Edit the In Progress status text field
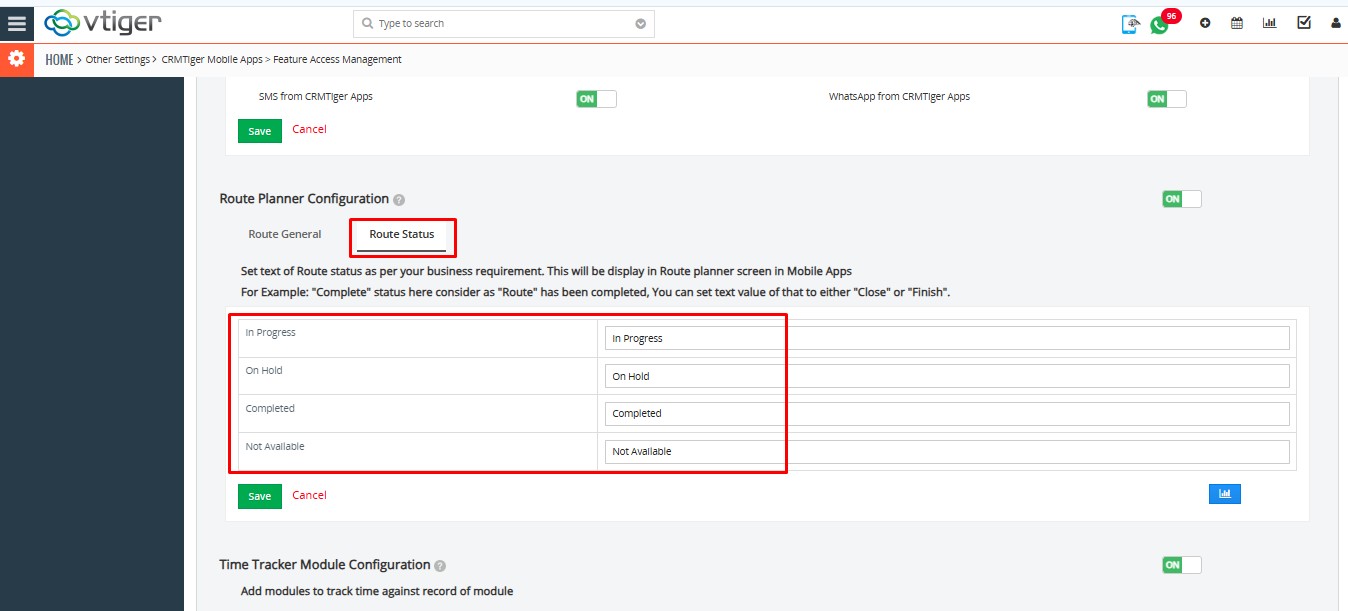 (x=947, y=338)
